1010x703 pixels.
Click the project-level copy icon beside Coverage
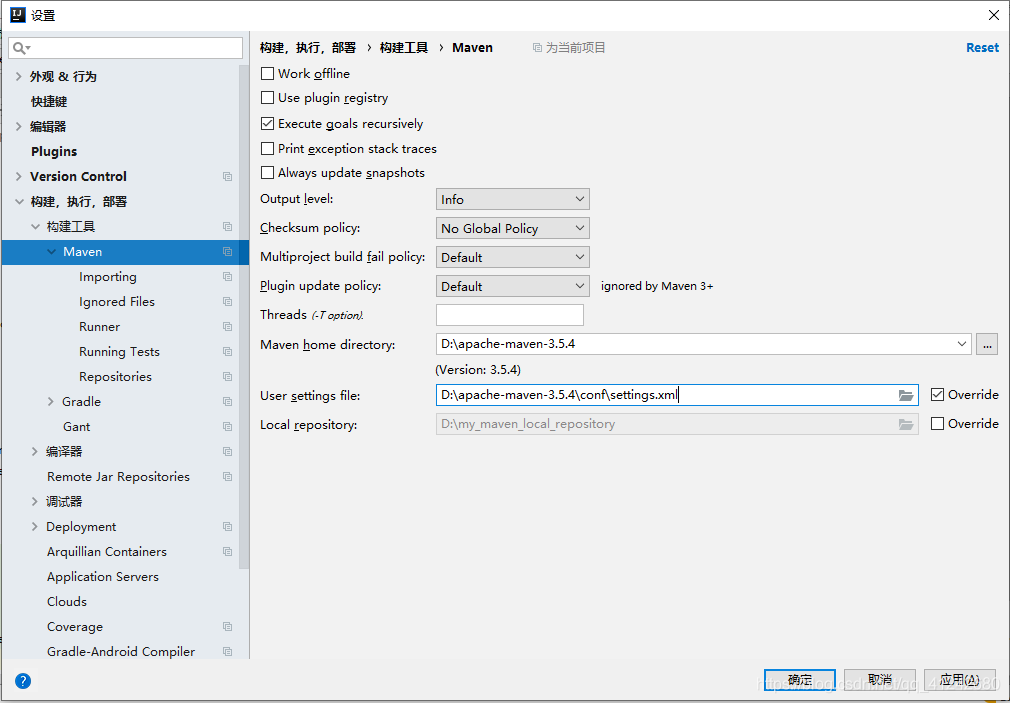[x=227, y=626]
